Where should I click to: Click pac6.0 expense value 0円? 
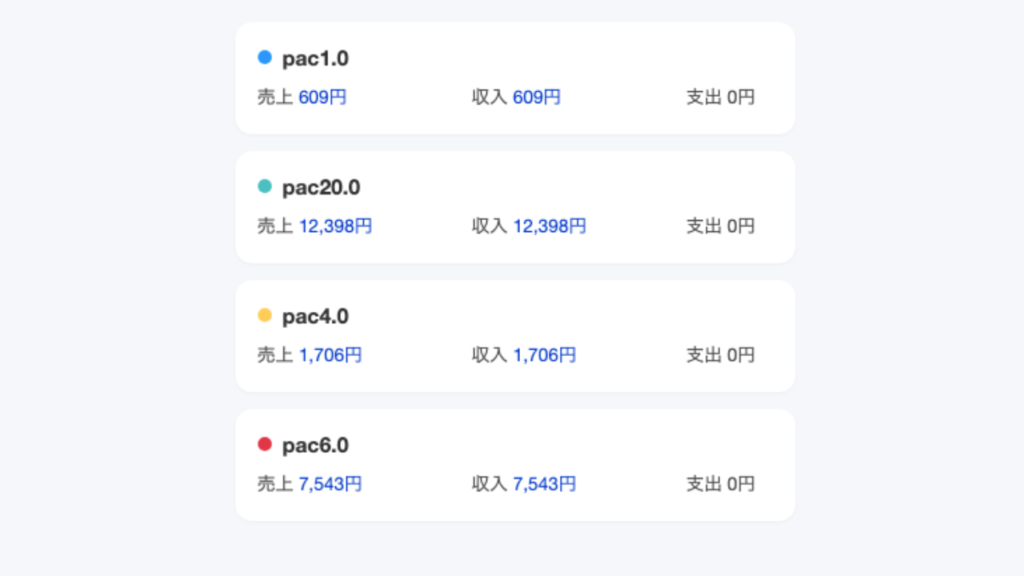(741, 484)
